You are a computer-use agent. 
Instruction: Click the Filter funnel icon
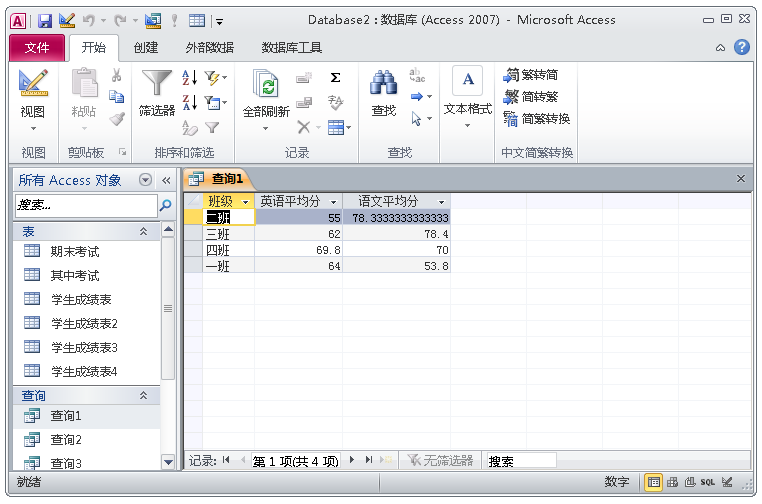[156, 83]
